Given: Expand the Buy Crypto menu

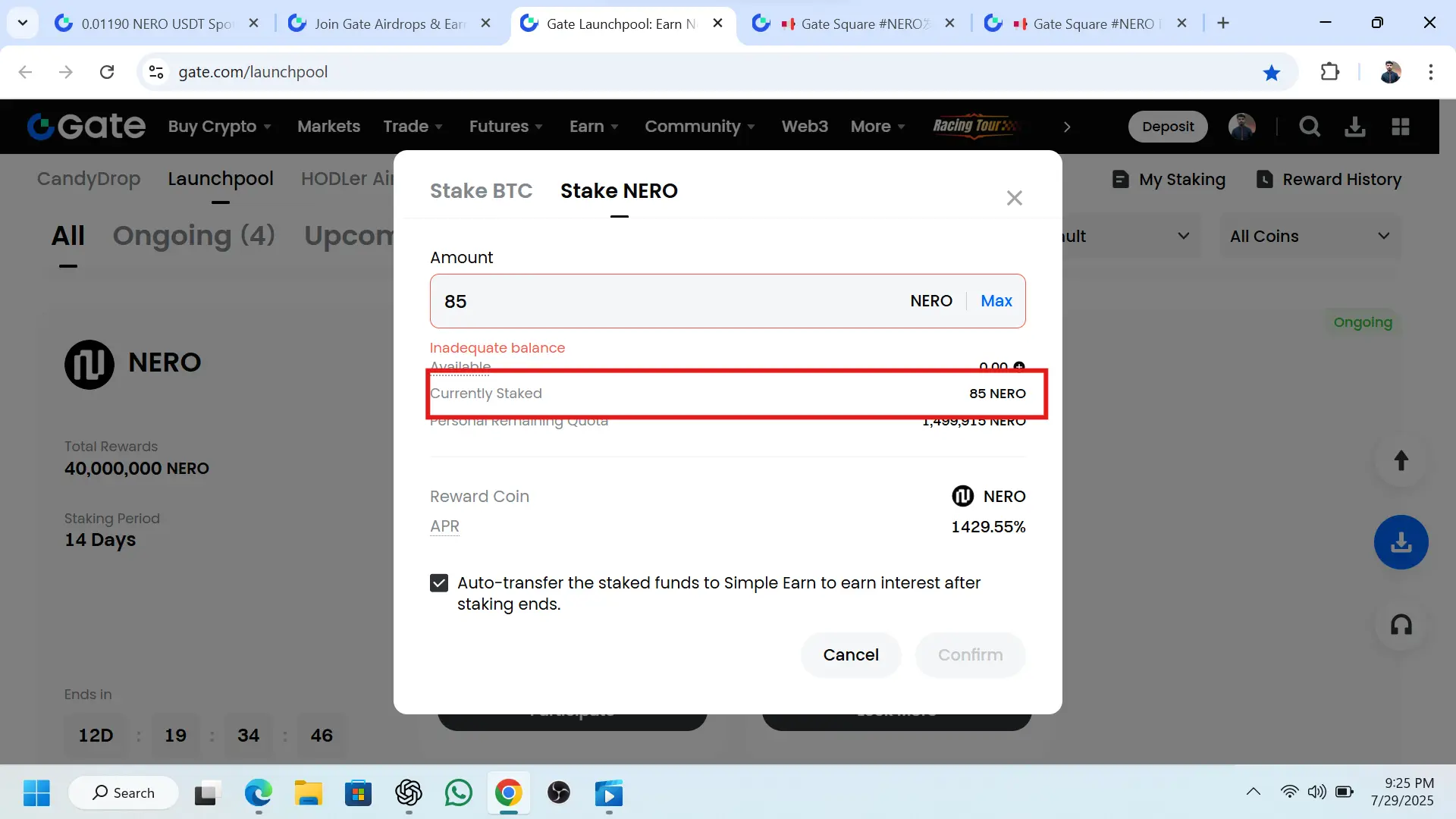Looking at the screenshot, I should click(219, 127).
